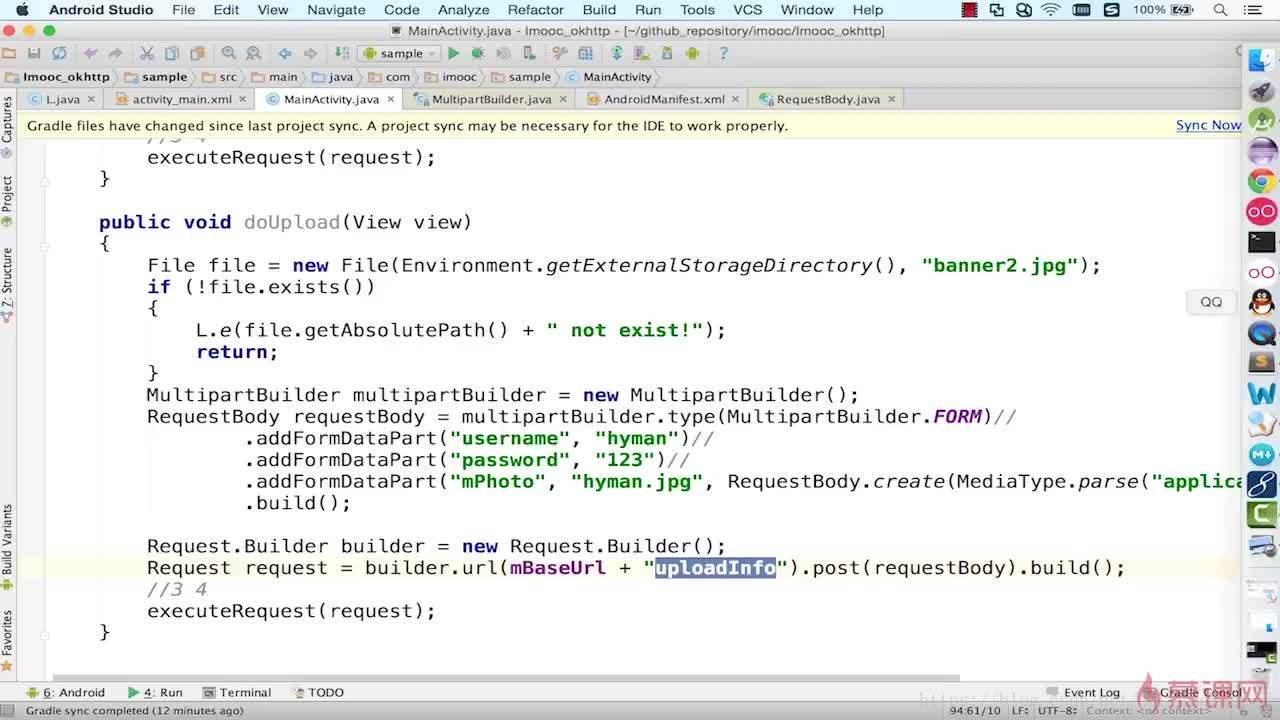This screenshot has height=720, width=1280.
Task: Click the Synchronize toolbar icon
Action: pos(59,53)
